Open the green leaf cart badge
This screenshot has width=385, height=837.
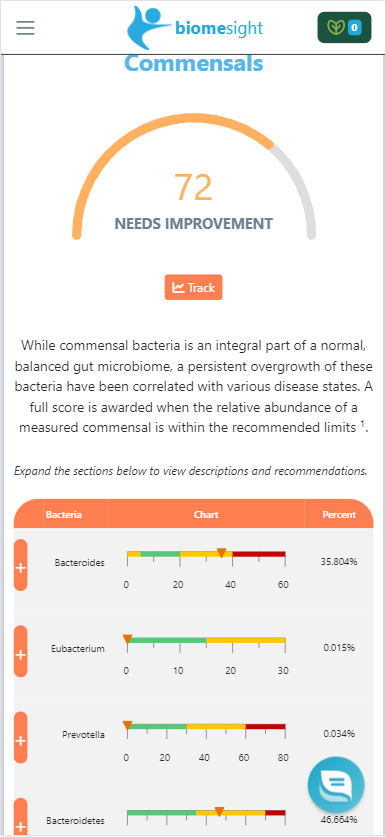click(x=344, y=27)
